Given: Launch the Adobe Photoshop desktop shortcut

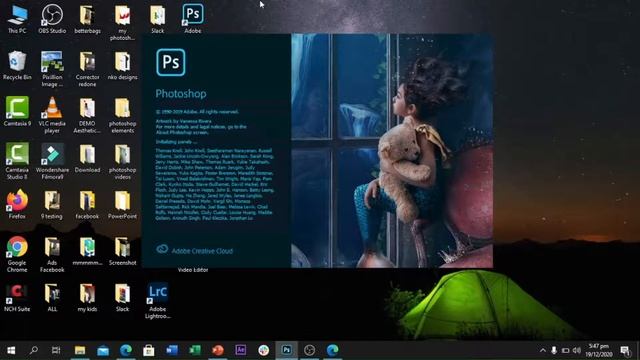Looking at the screenshot, I should point(193,18).
